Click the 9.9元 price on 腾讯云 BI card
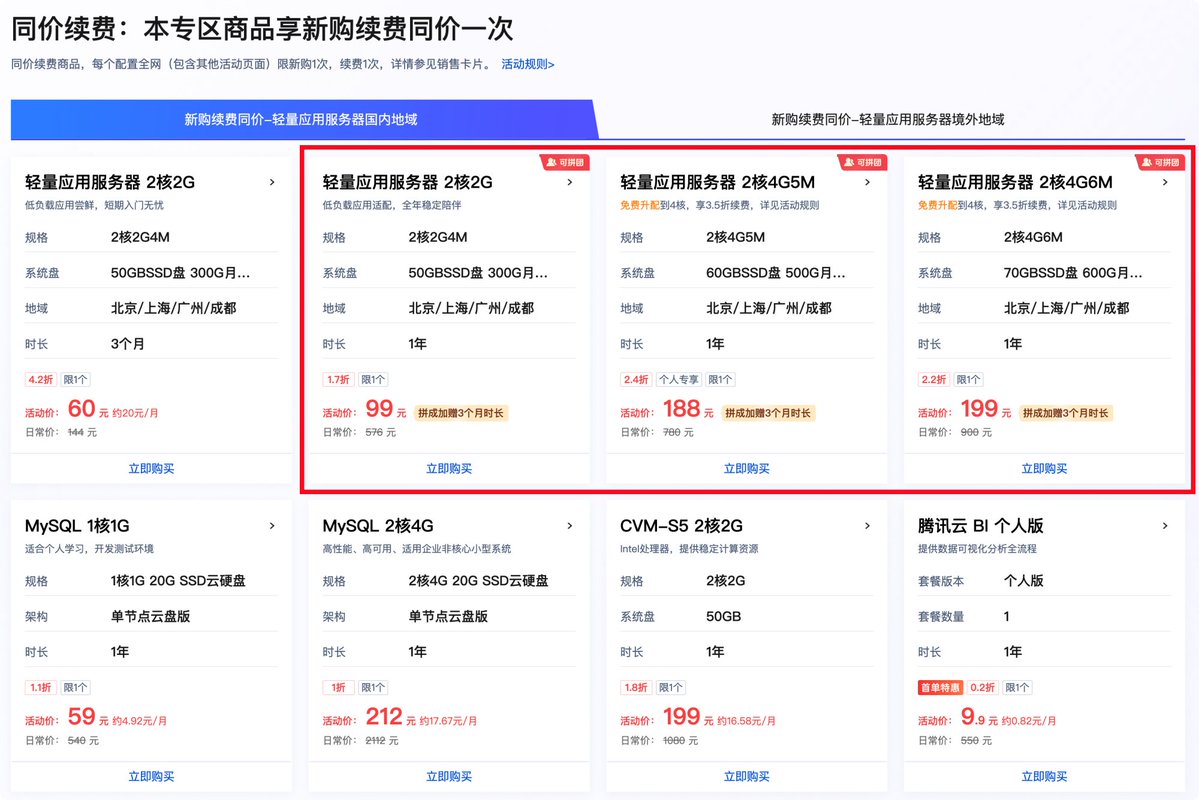The image size is (1199, 800). (980, 717)
